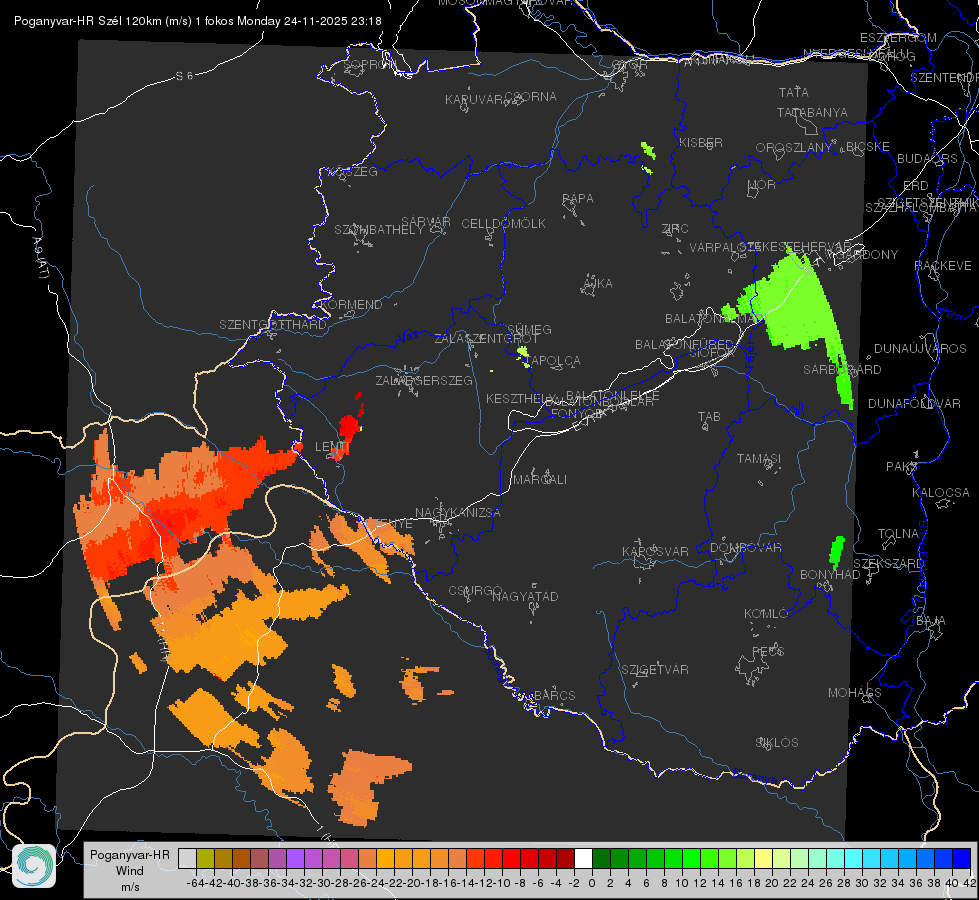The height and width of the screenshot is (900, 979).
Task: Click the red radar echo near Lenti
Action: tap(350, 428)
